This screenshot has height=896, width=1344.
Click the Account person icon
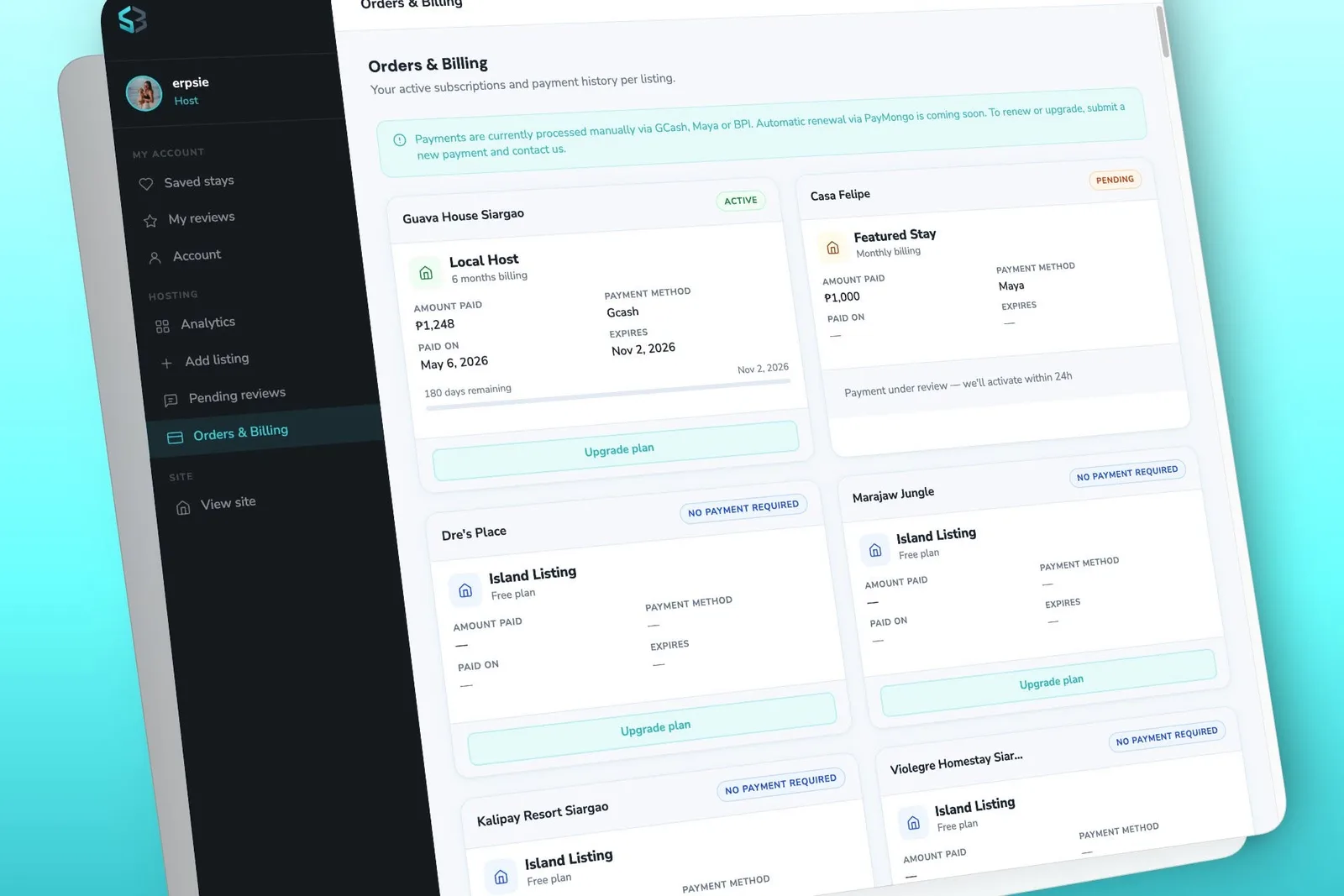[155, 258]
